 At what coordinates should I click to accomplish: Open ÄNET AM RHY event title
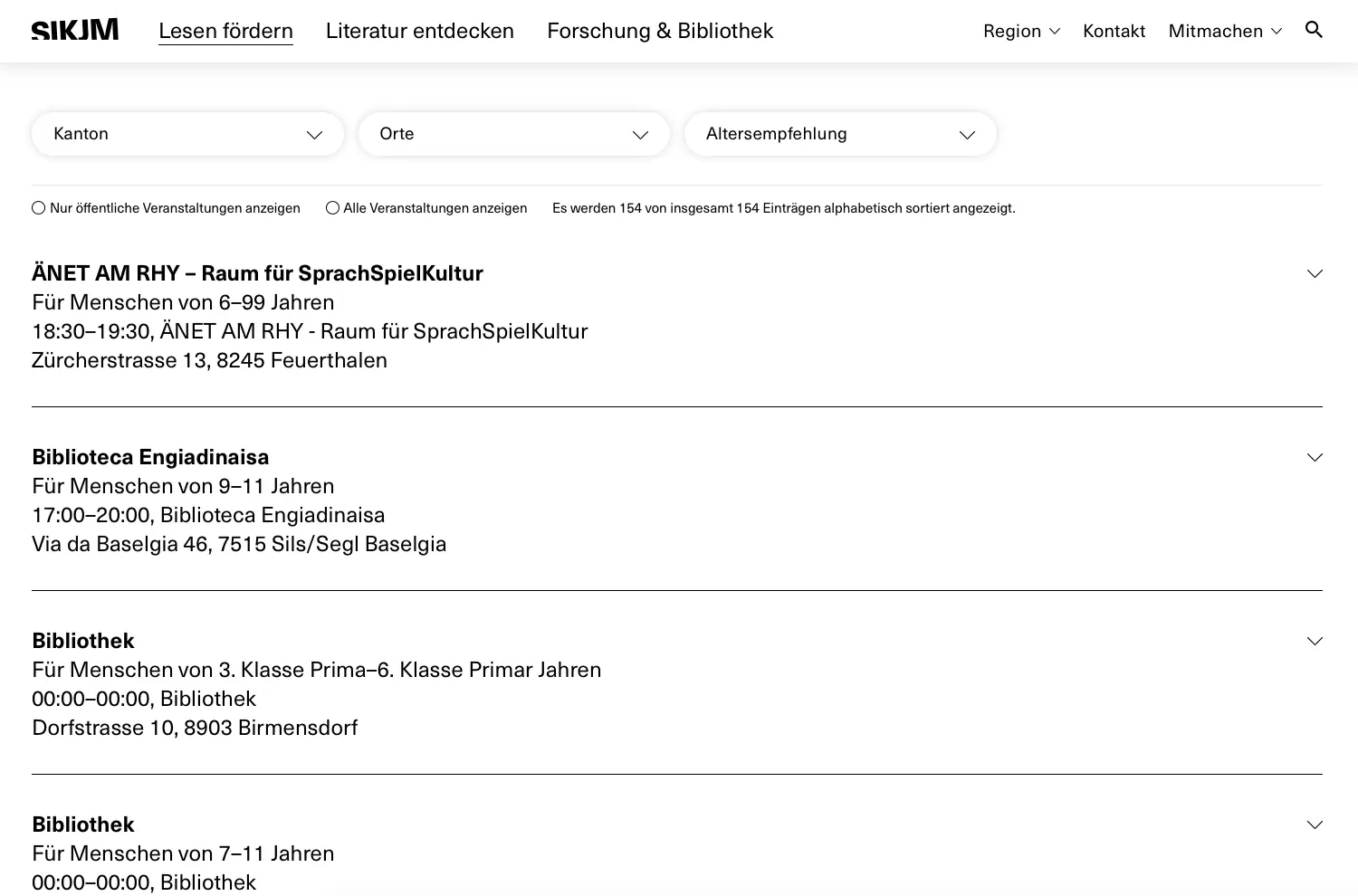[x=257, y=273]
